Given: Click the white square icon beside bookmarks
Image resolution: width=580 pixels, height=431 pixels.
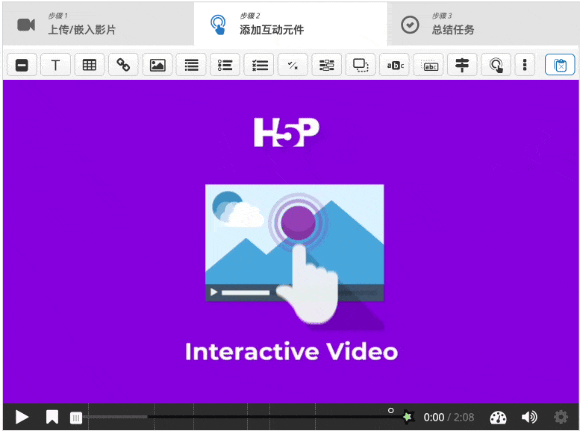Looking at the screenshot, I should 76,418.
